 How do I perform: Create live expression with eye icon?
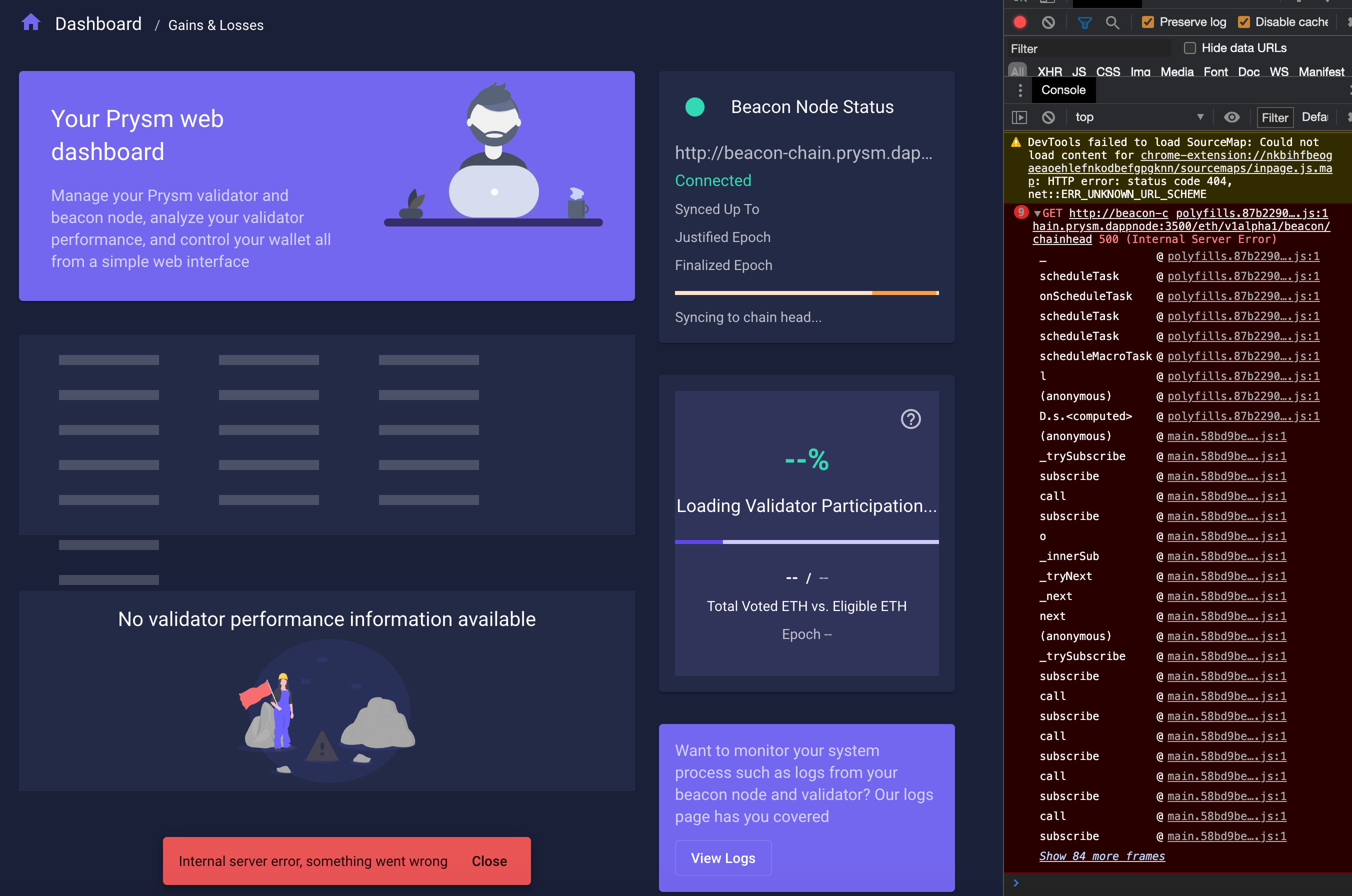coord(1231,117)
